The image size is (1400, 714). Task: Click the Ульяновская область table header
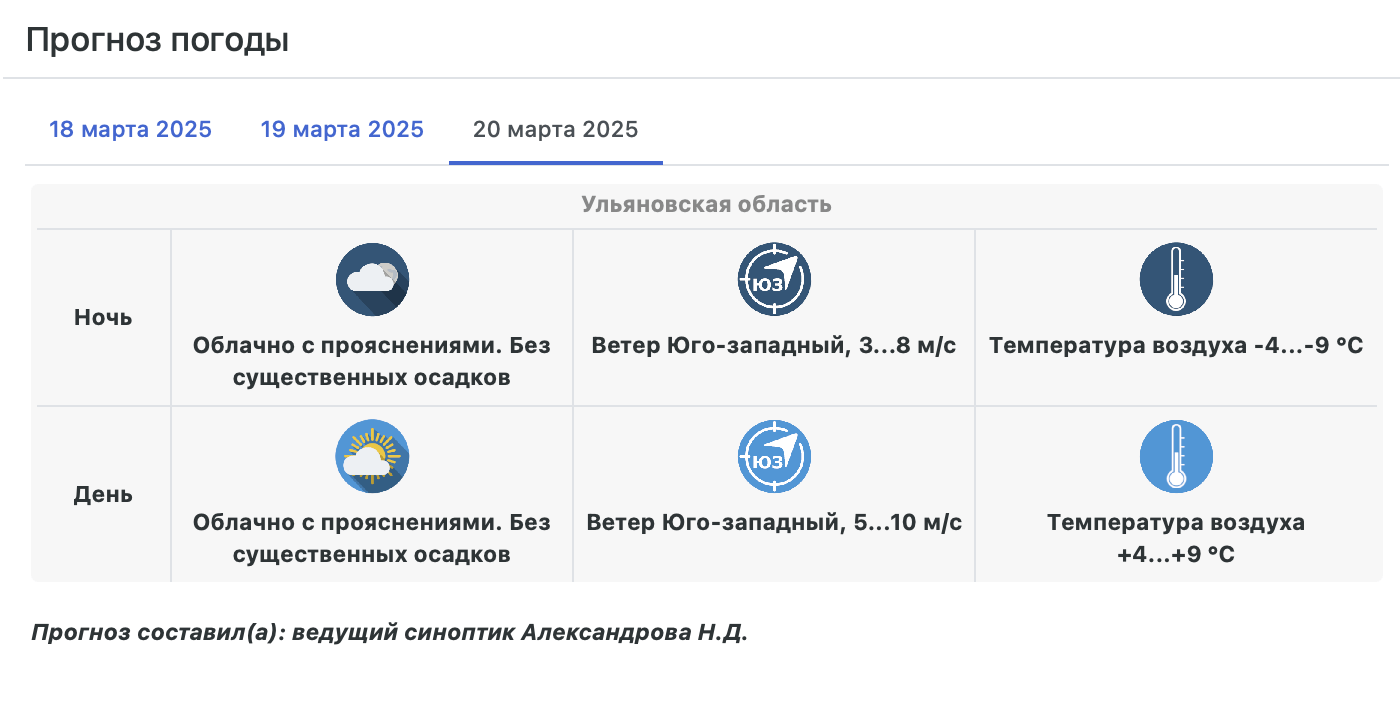tap(706, 205)
